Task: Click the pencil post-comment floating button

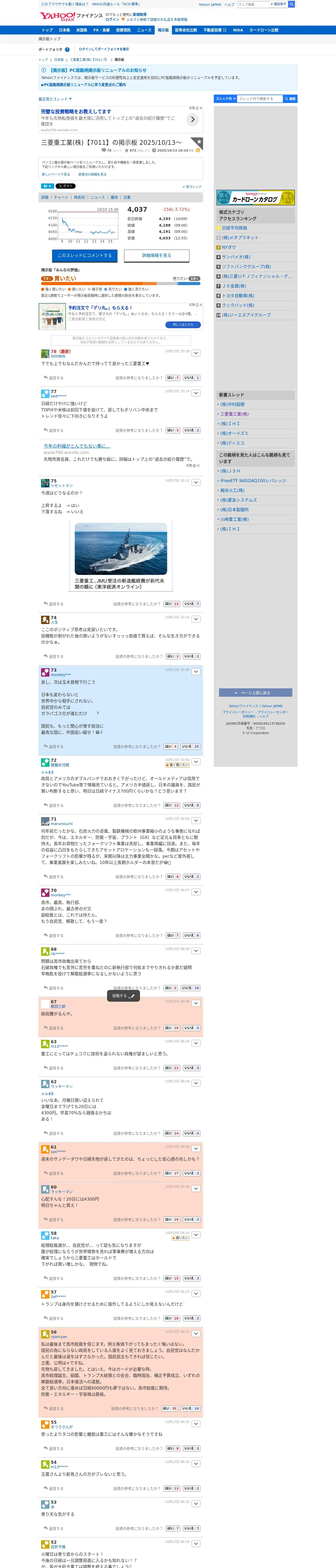Action: (x=124, y=996)
